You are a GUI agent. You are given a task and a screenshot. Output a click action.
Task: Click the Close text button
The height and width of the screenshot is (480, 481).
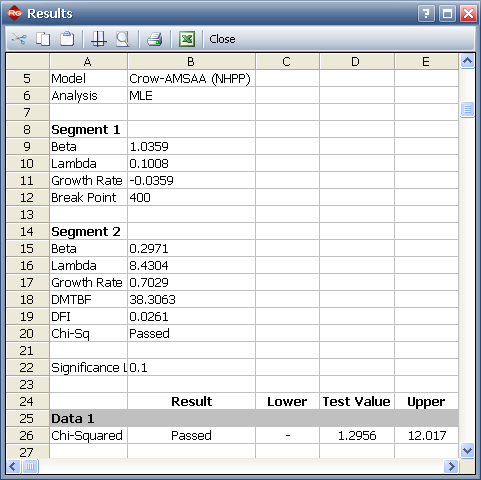(x=222, y=39)
